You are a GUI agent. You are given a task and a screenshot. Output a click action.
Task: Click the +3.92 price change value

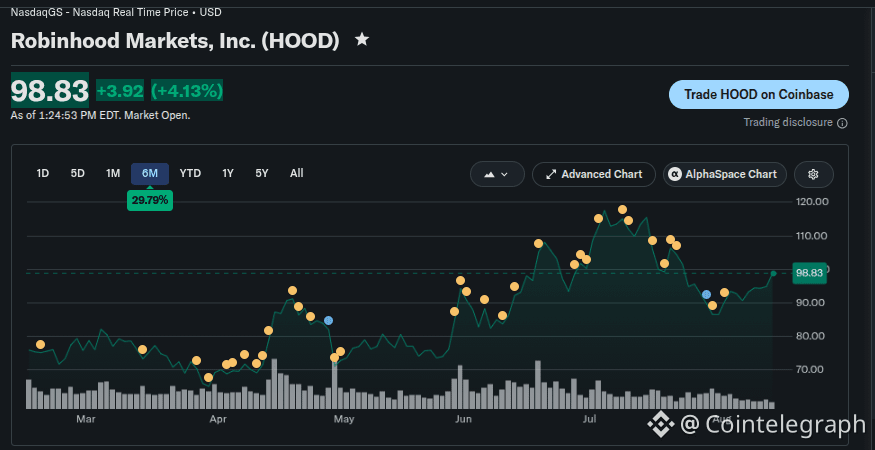[x=120, y=90]
